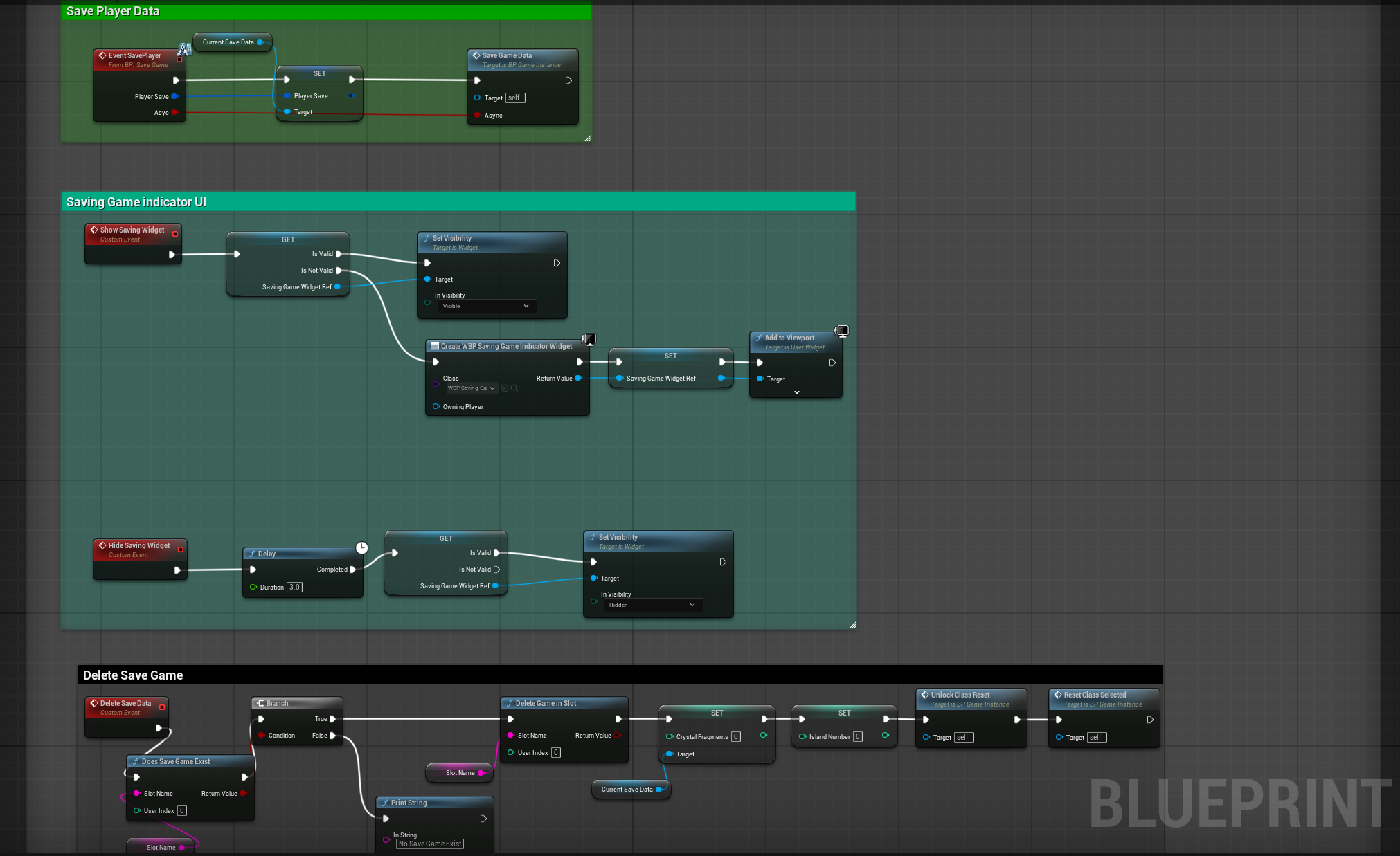This screenshot has height=856, width=1400.
Task: Click exec output pin of Save Game Data node
Action: 568,80
